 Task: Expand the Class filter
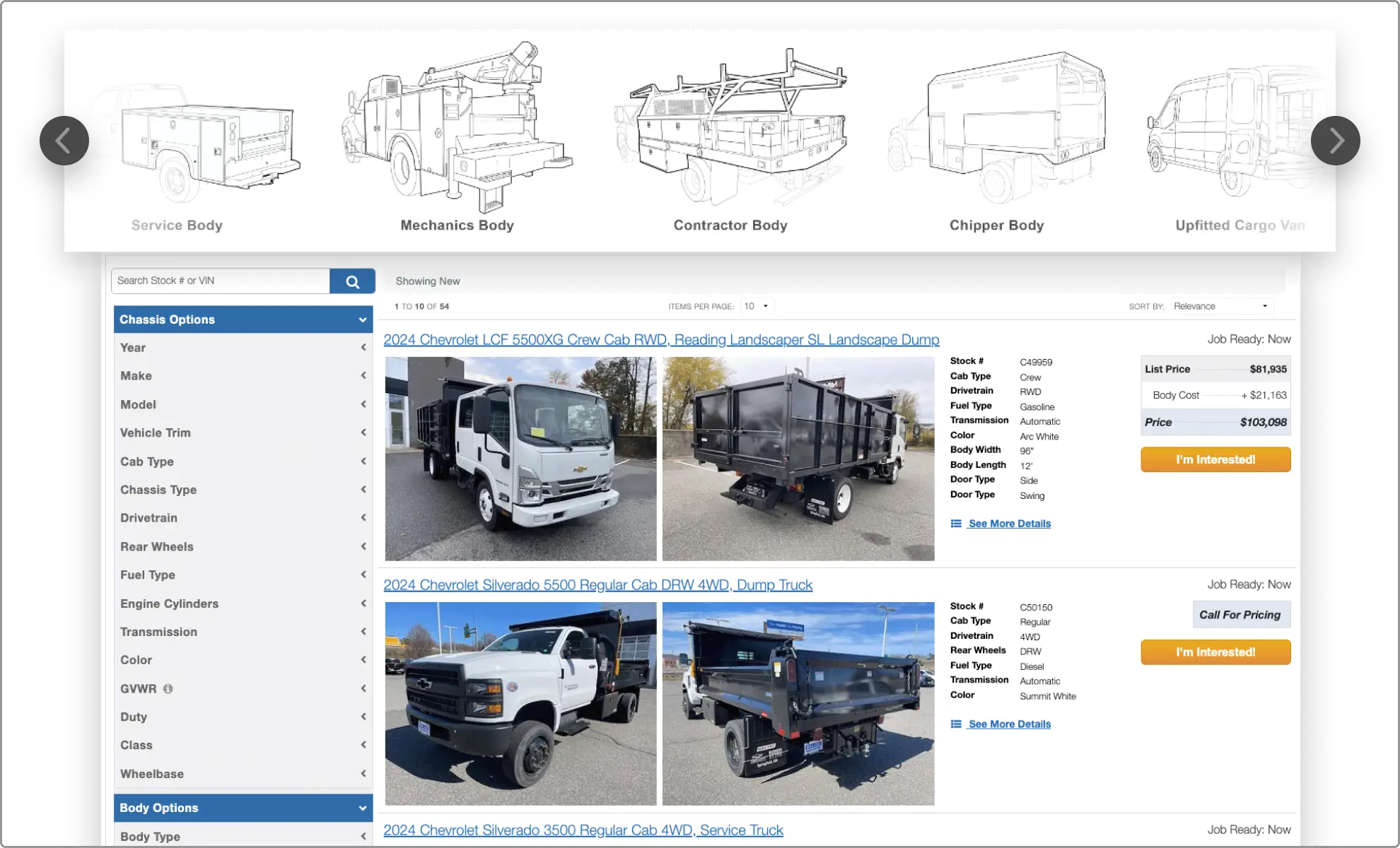click(243, 745)
